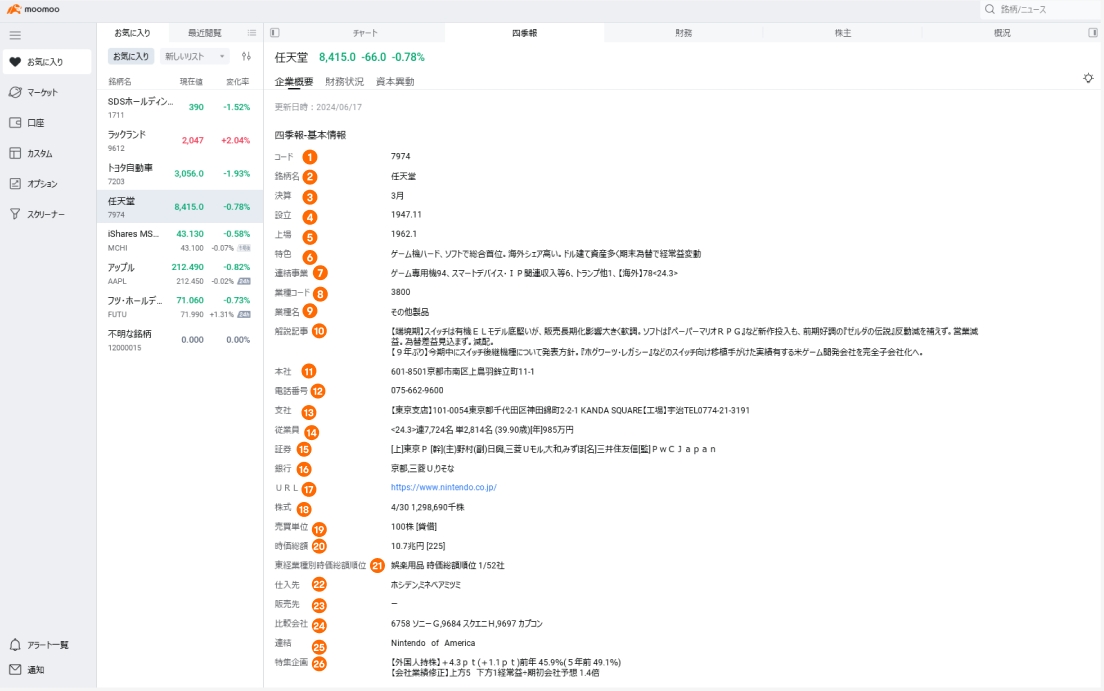Image resolution: width=1104 pixels, height=691 pixels.
Task: Click the search magnifier icon
Action: click(990, 9)
